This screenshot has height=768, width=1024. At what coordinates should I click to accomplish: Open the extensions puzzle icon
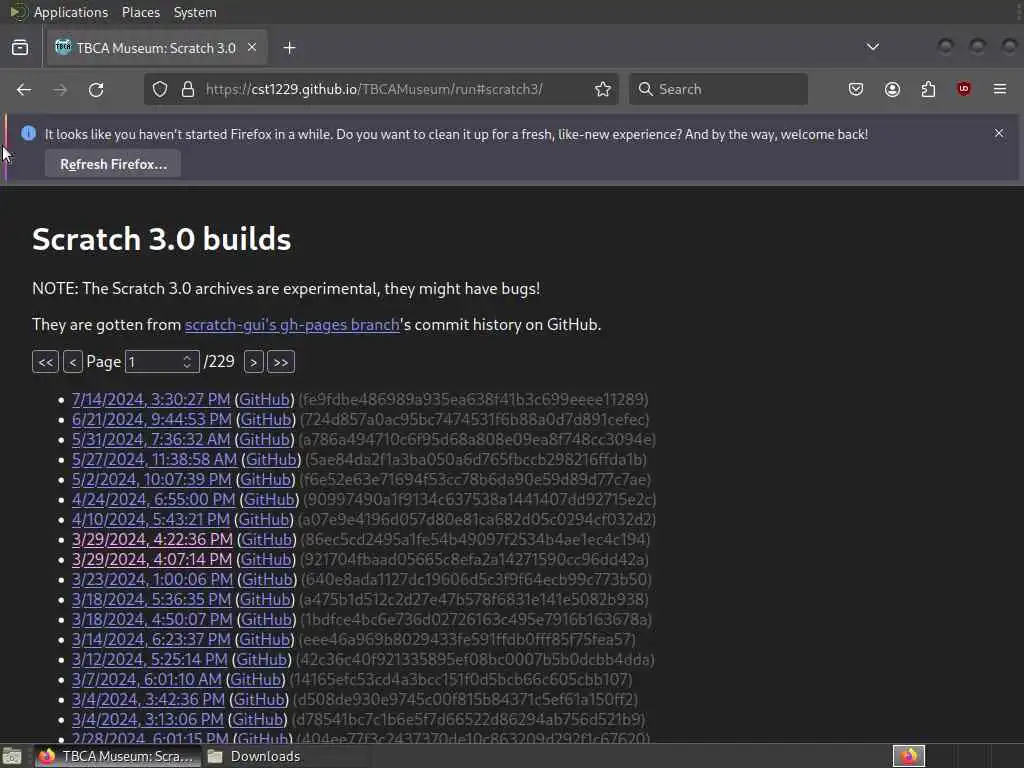[x=928, y=89]
